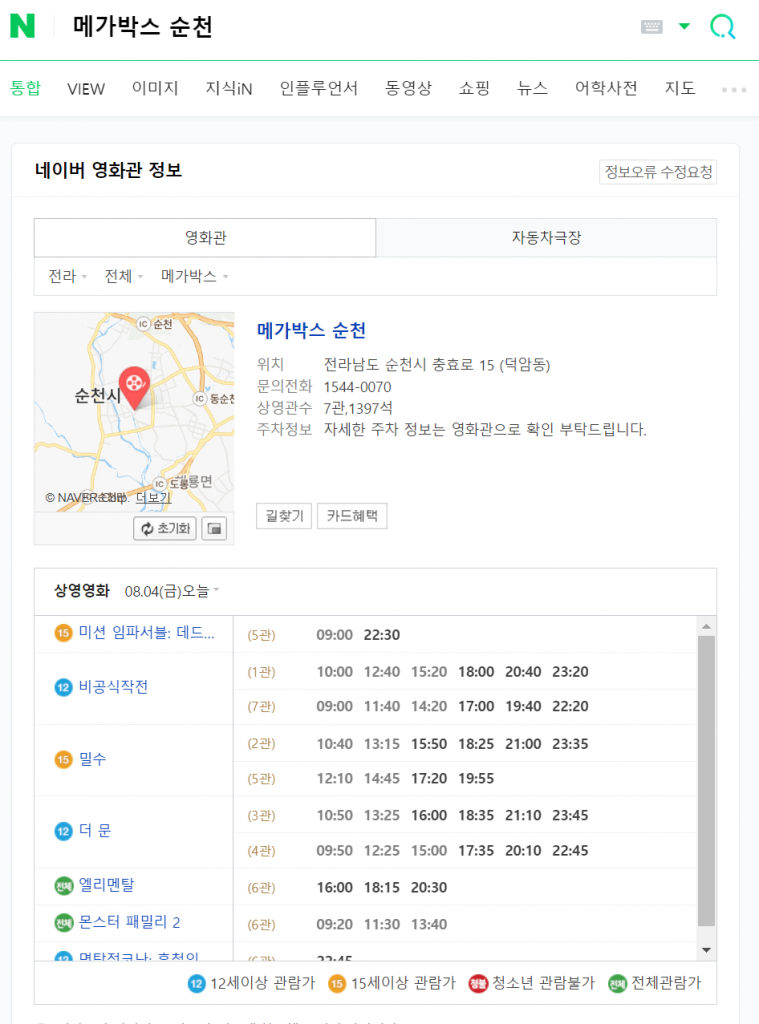
Task: Show more tabs via three dots
Action: (734, 90)
